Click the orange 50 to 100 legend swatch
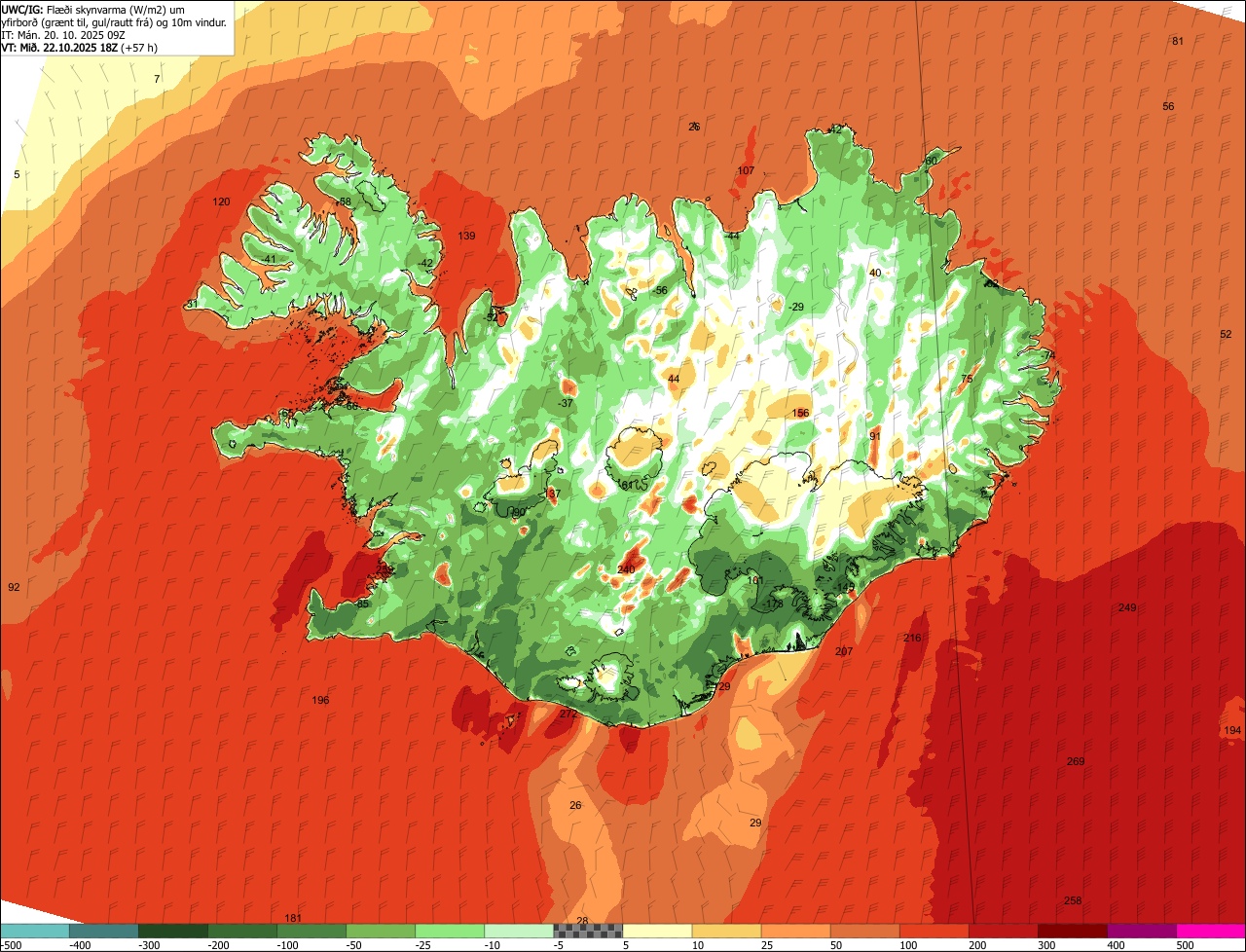 864,931
